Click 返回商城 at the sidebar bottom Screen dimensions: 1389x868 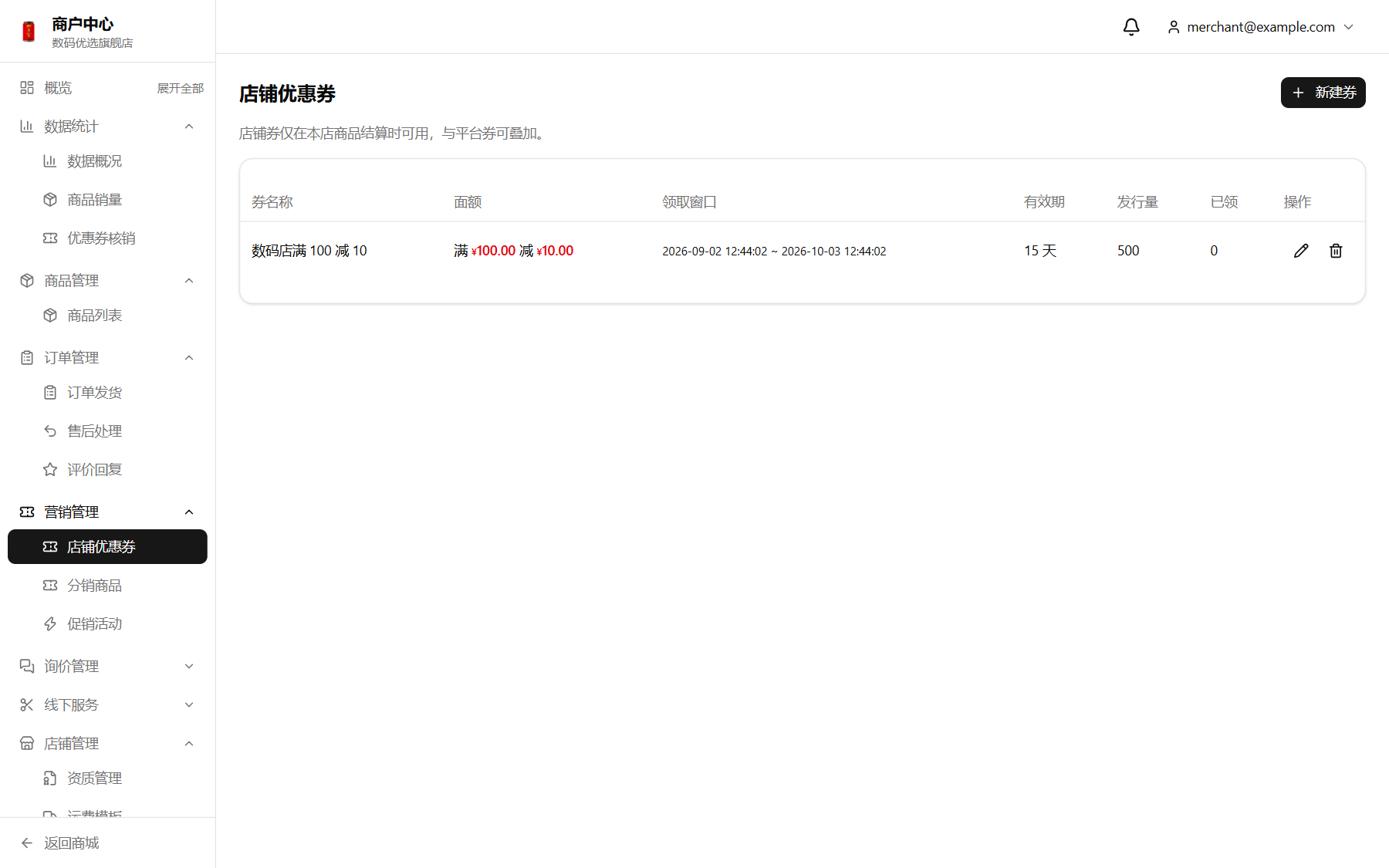107,843
